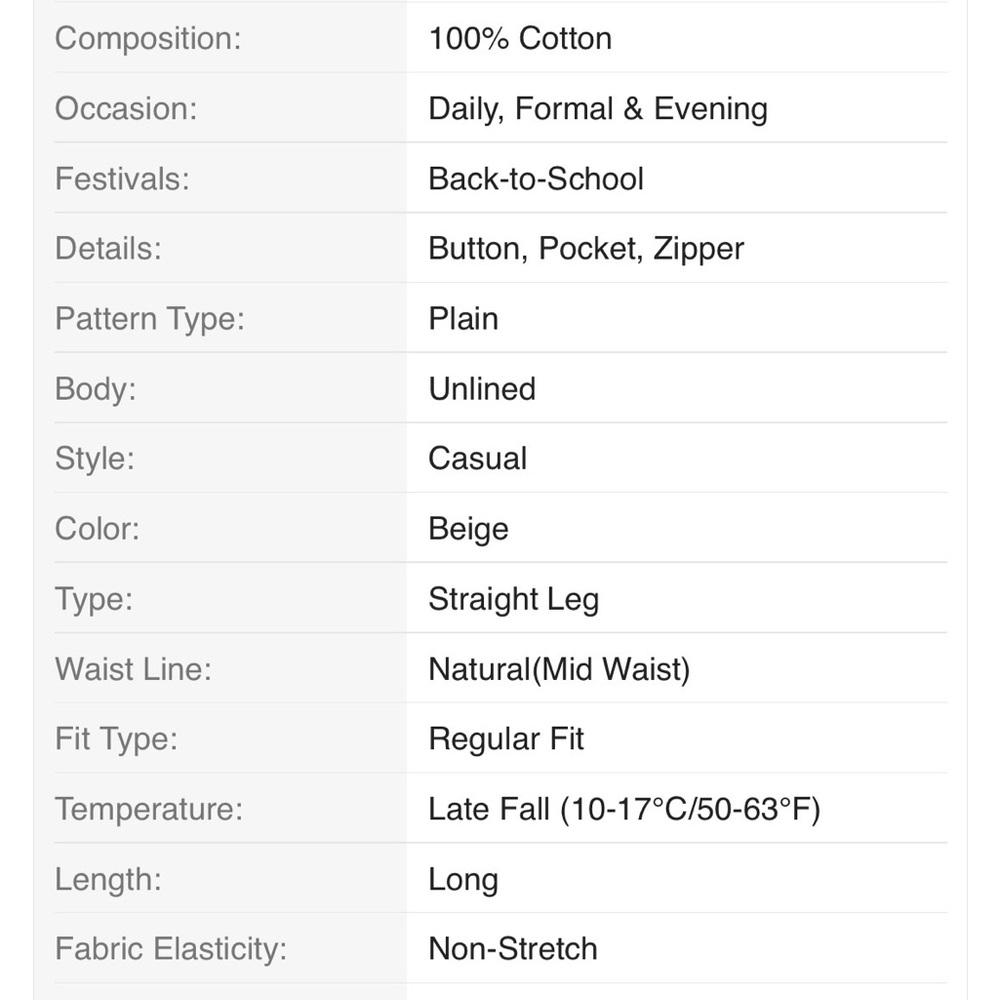Select Natural(Mid Waist) value text

[559, 670]
